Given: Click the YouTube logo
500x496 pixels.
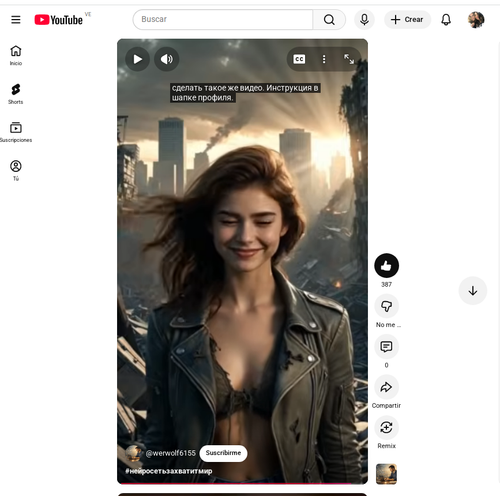Looking at the screenshot, I should pyautogui.click(x=59, y=20).
